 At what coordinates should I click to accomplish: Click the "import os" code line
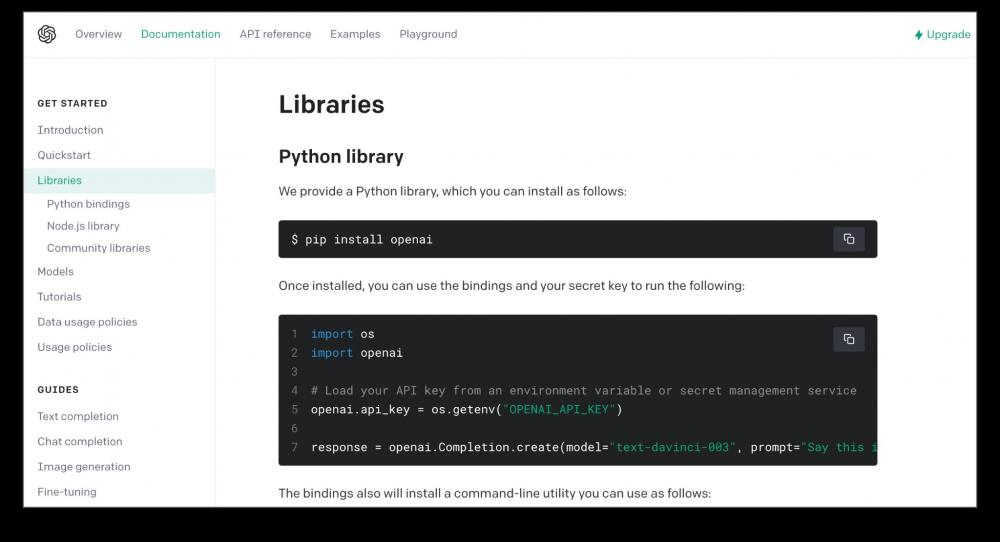point(342,334)
